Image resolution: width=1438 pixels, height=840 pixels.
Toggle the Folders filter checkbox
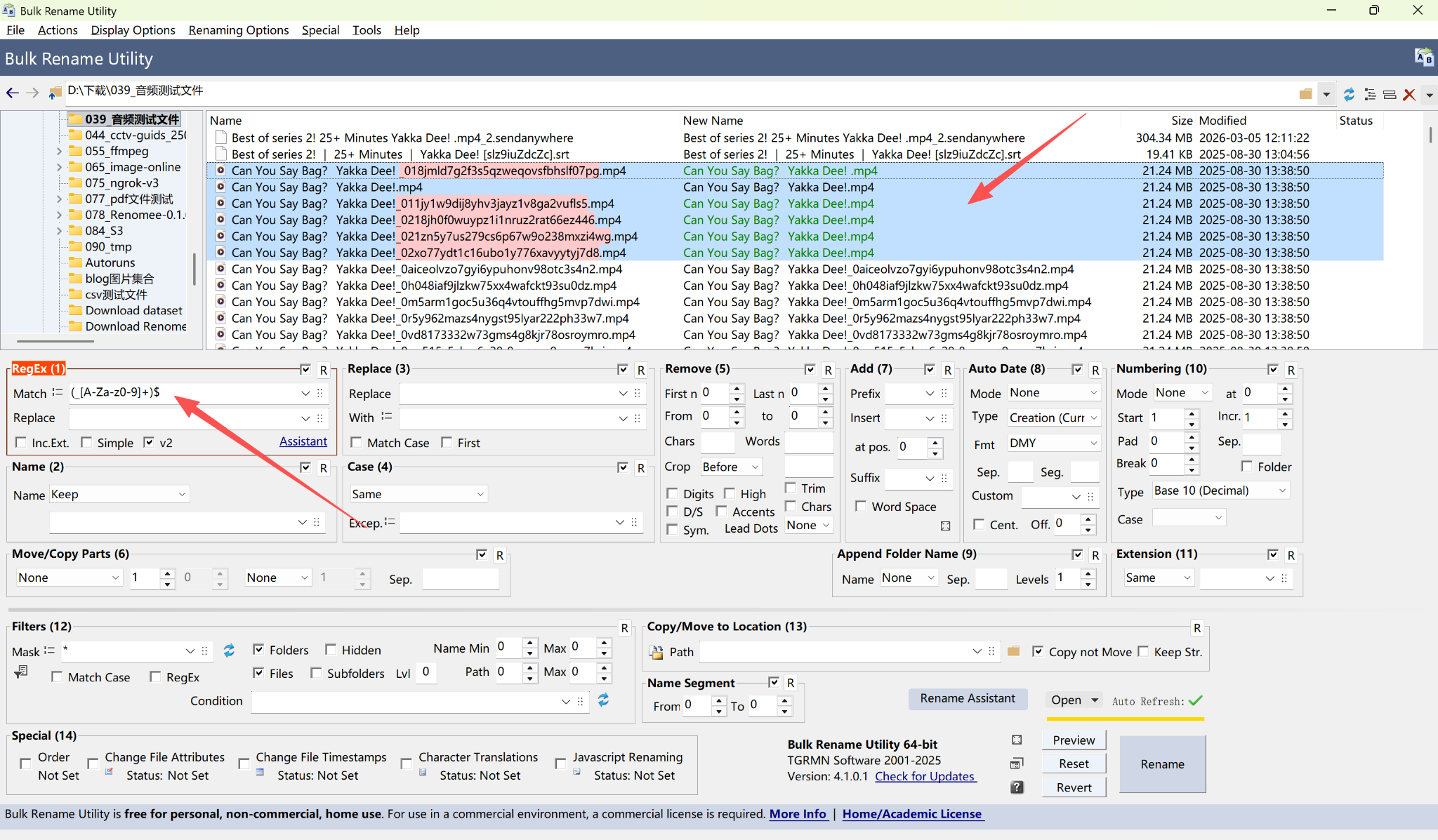pos(258,649)
